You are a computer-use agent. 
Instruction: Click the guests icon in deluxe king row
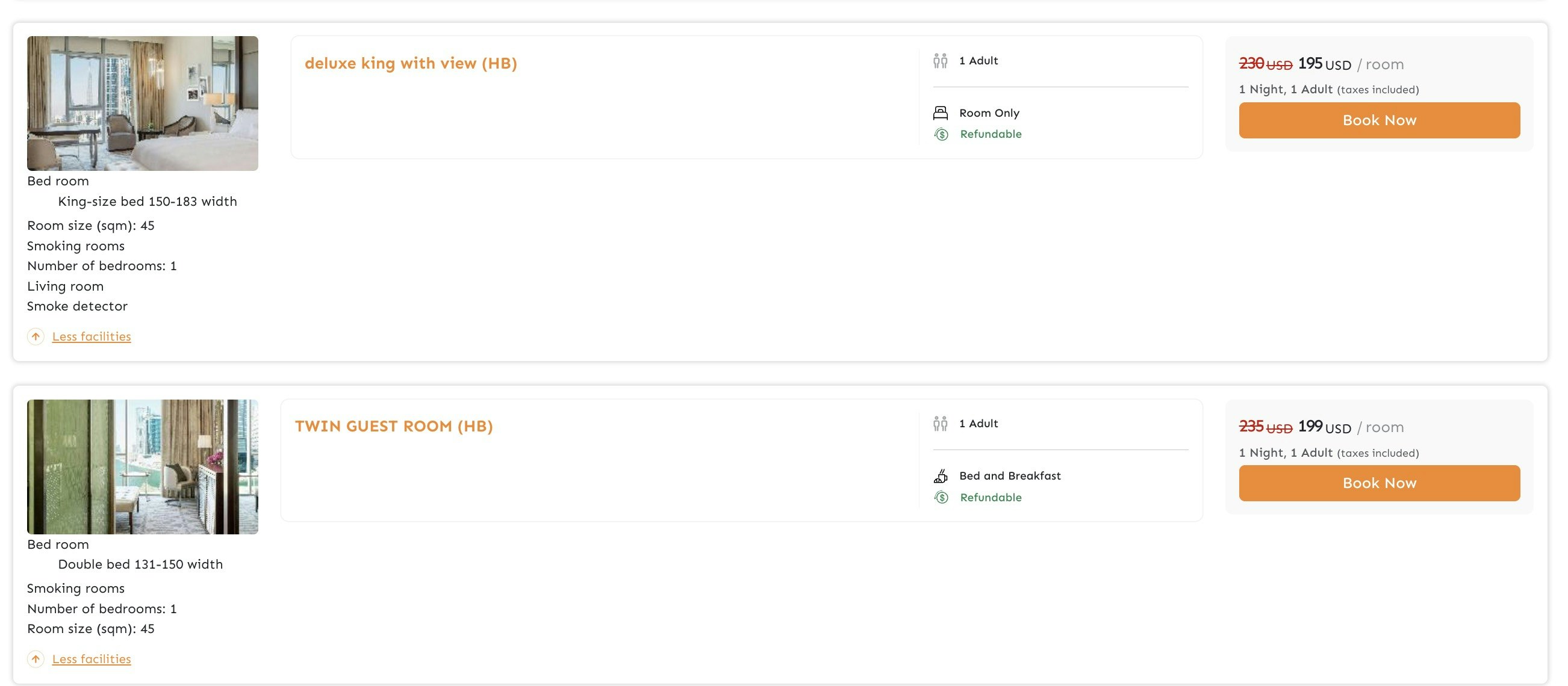[941, 61]
